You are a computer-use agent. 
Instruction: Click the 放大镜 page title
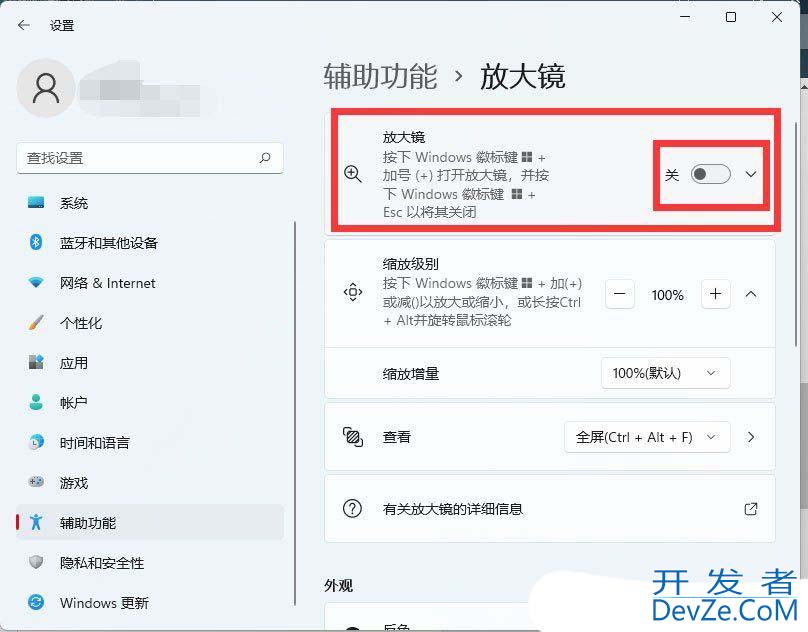tap(523, 76)
